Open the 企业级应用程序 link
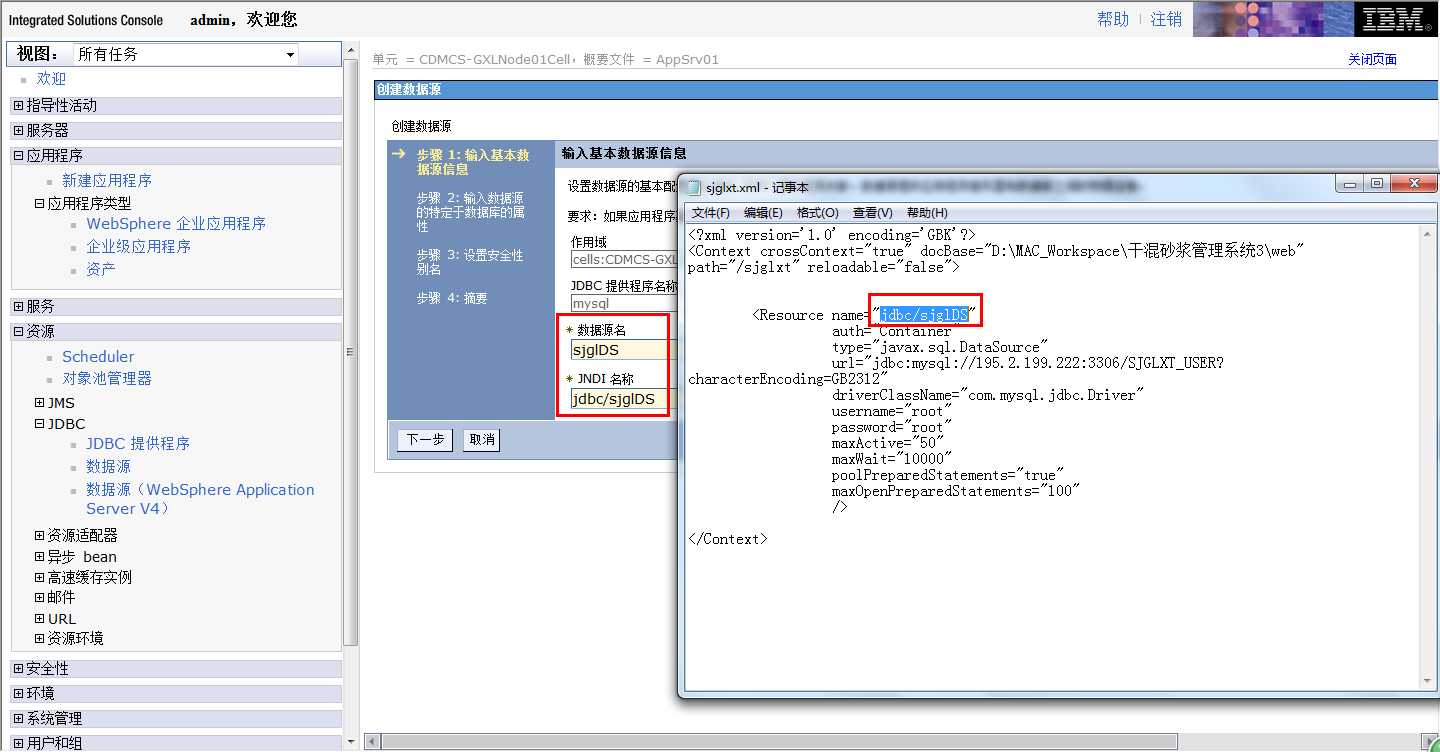 [x=138, y=246]
